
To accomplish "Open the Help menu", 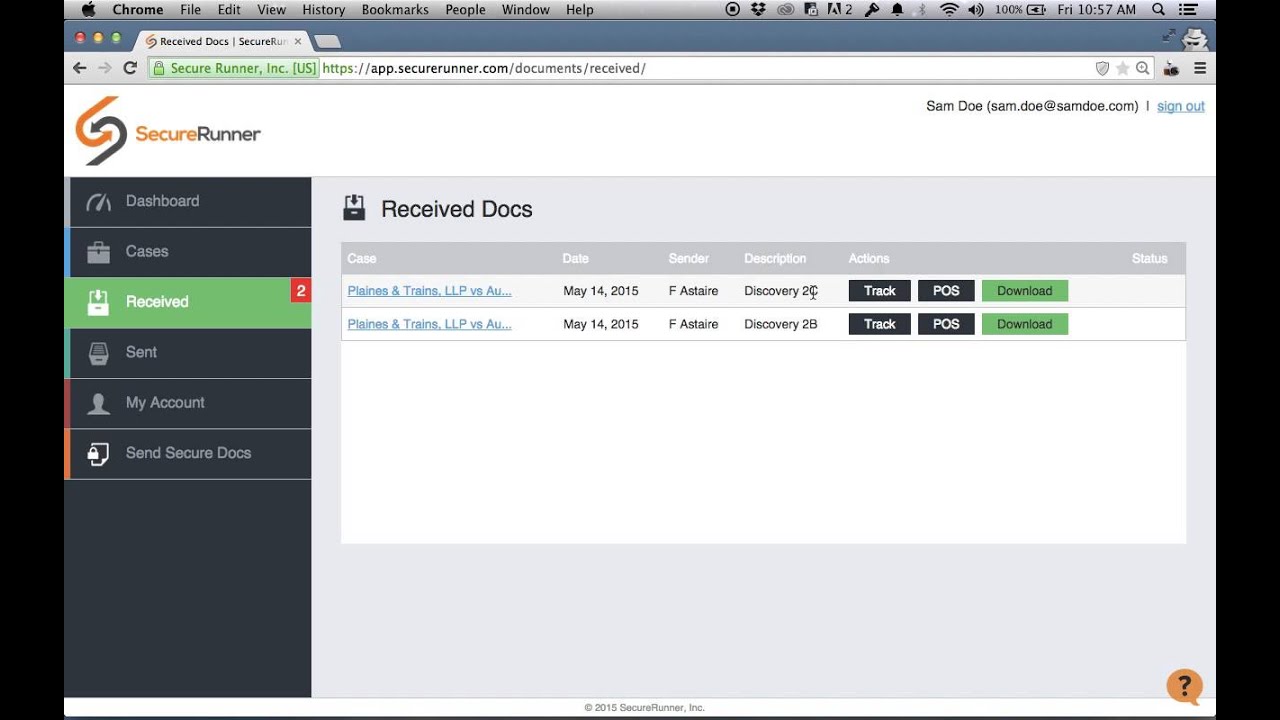I will point(579,9).
